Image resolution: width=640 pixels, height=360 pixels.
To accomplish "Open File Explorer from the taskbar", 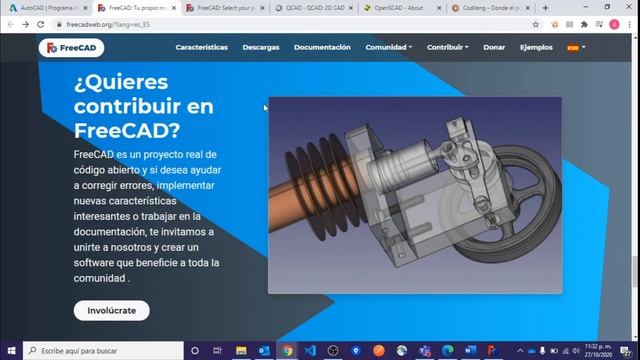I will point(241,351).
